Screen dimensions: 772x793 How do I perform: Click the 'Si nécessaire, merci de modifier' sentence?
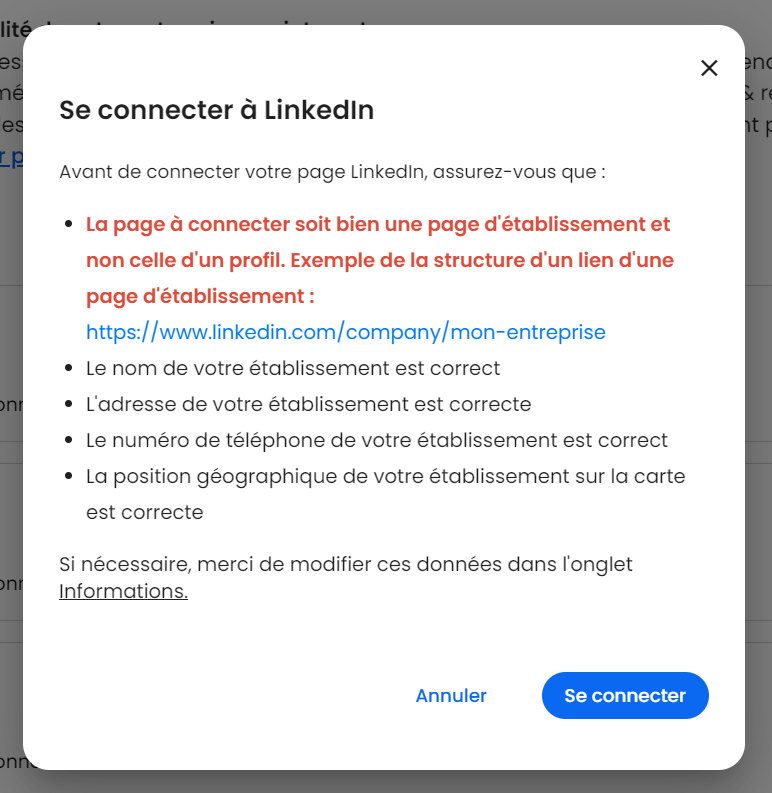pyautogui.click(x=346, y=578)
